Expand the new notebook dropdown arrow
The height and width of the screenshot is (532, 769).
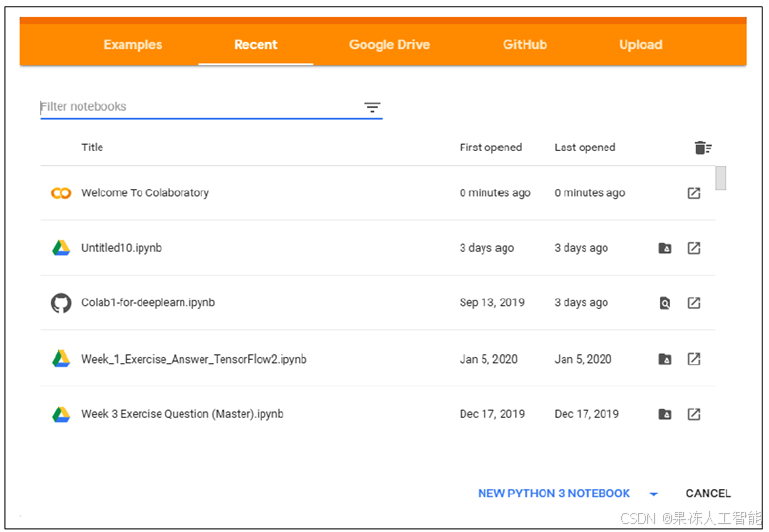tap(653, 494)
